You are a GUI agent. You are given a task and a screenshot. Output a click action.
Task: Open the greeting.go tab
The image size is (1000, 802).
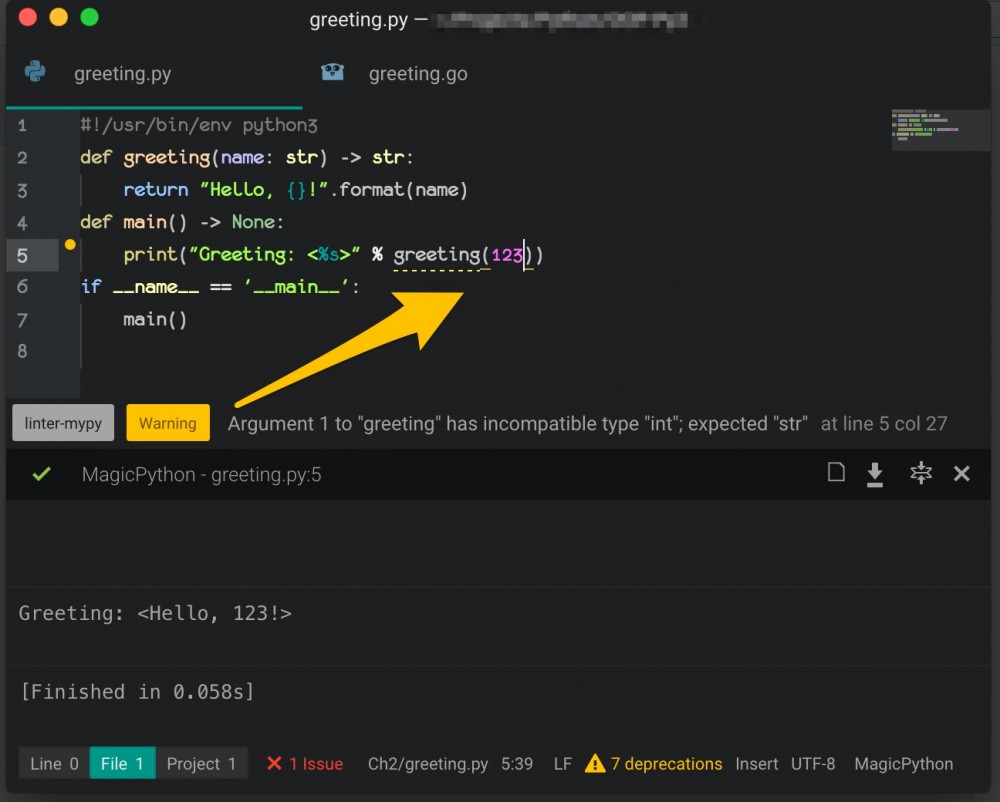coord(418,74)
